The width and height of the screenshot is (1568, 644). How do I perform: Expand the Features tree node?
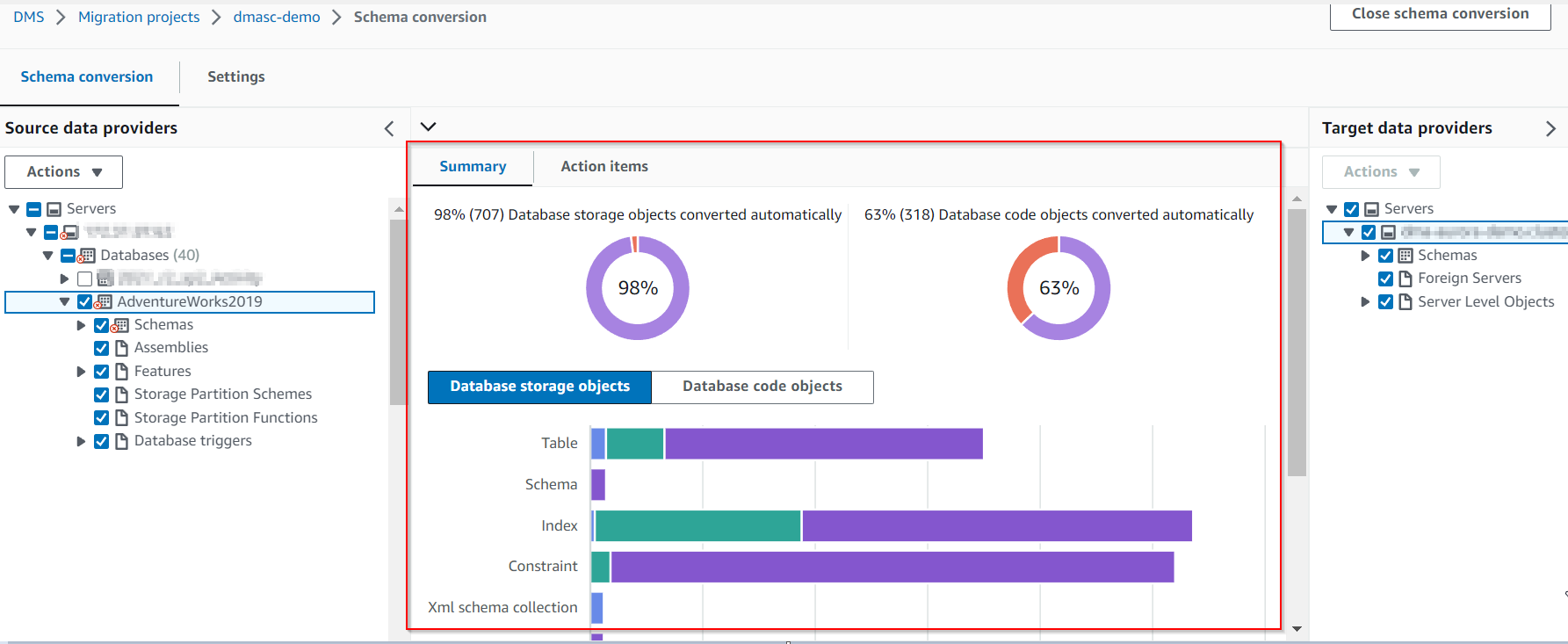coord(81,372)
